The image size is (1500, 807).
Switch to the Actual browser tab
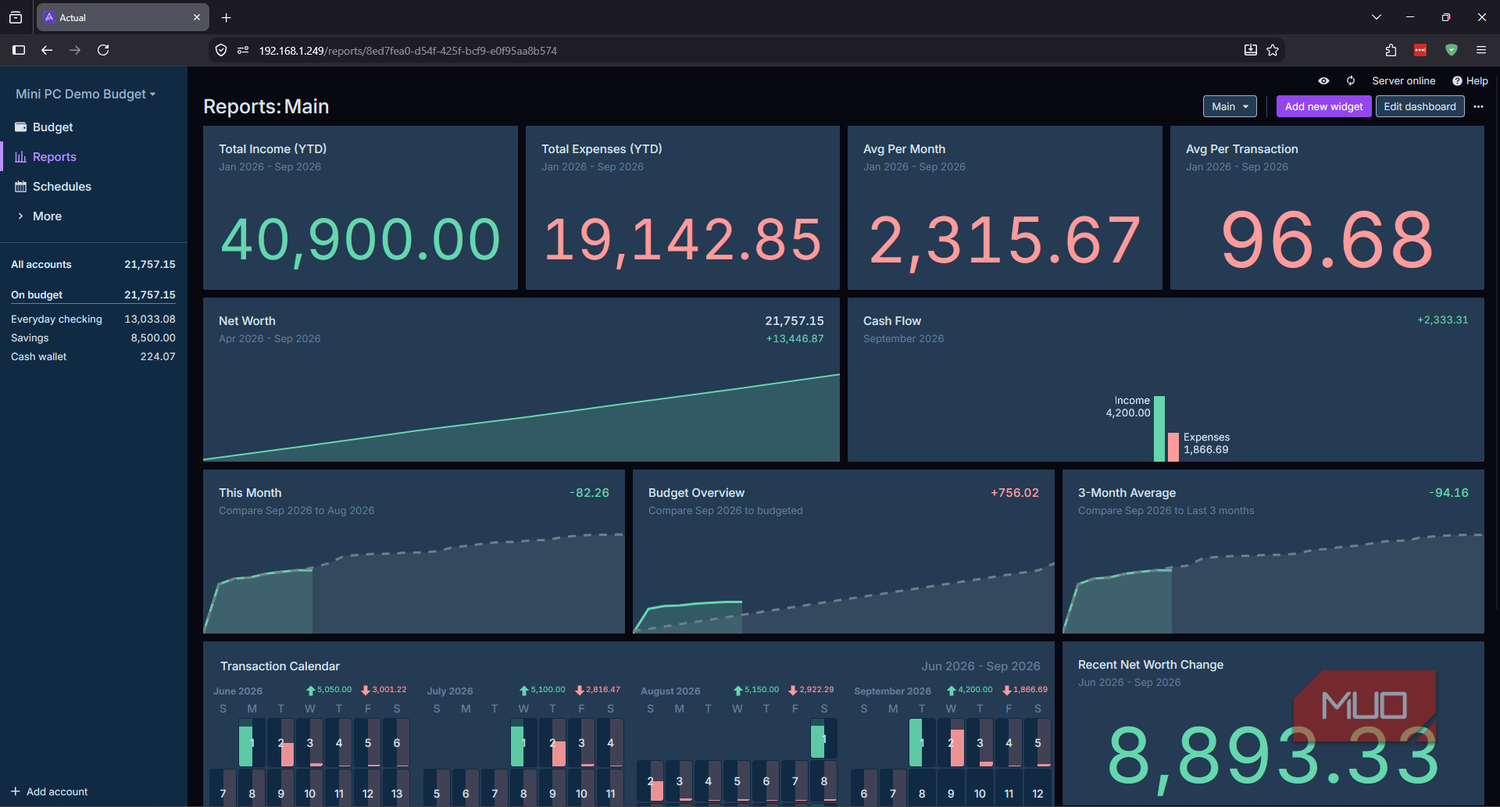point(122,18)
